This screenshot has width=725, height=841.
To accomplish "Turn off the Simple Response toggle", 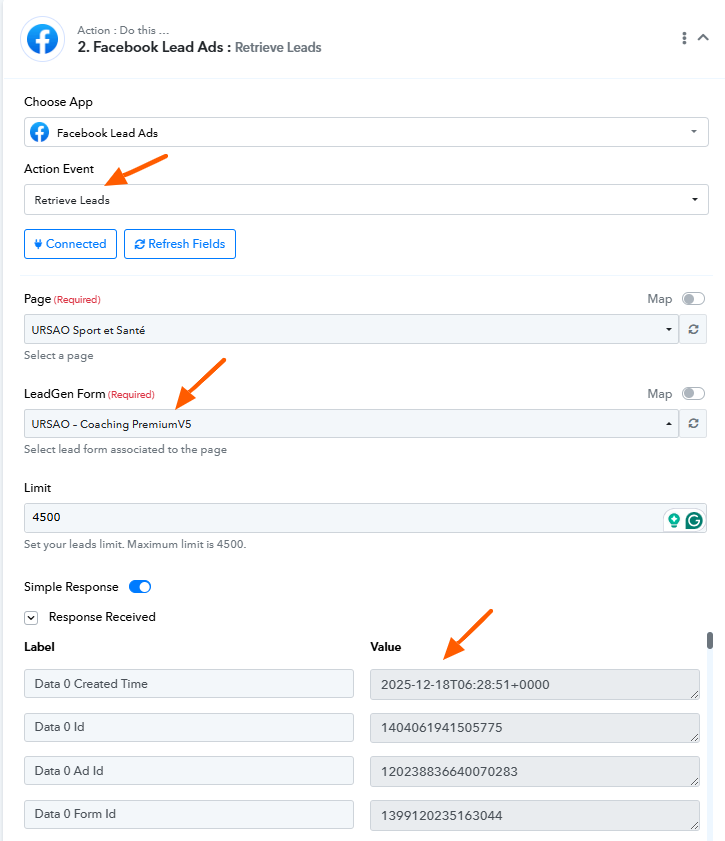I will (x=140, y=587).
